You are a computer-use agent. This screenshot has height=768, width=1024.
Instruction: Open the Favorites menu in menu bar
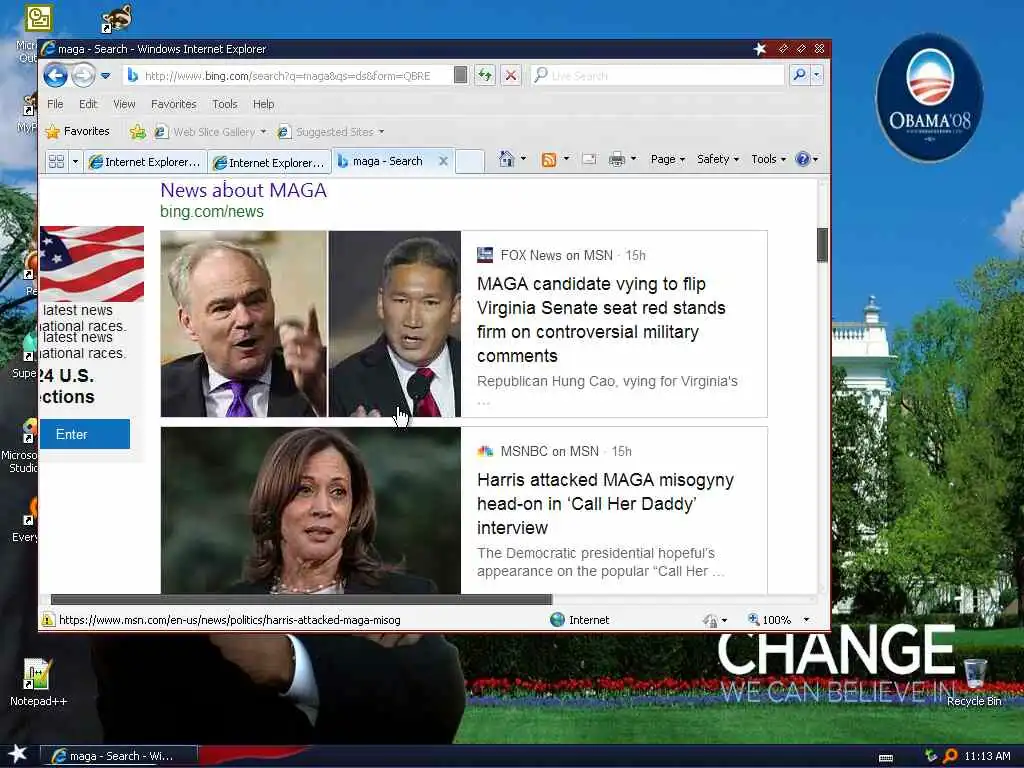coord(174,104)
